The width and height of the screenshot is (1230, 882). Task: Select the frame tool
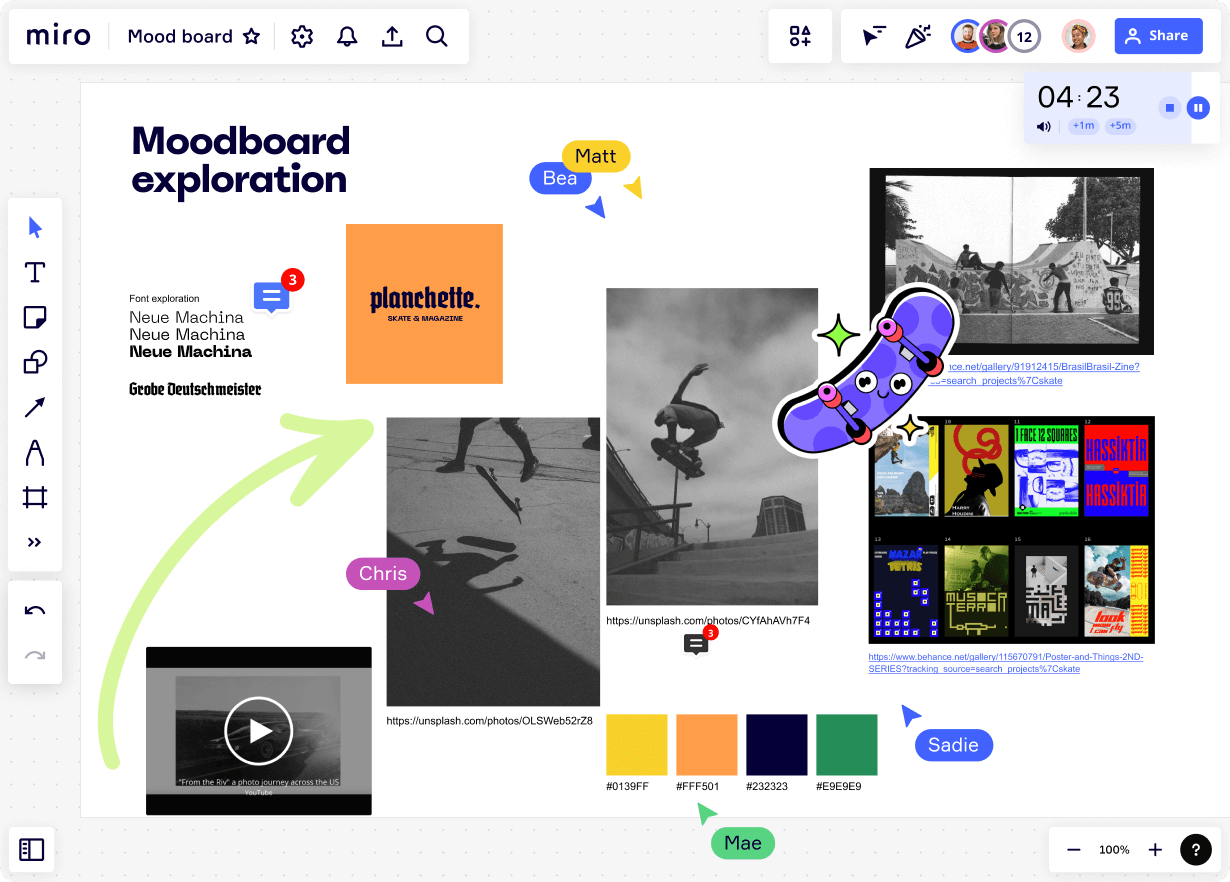(34, 497)
